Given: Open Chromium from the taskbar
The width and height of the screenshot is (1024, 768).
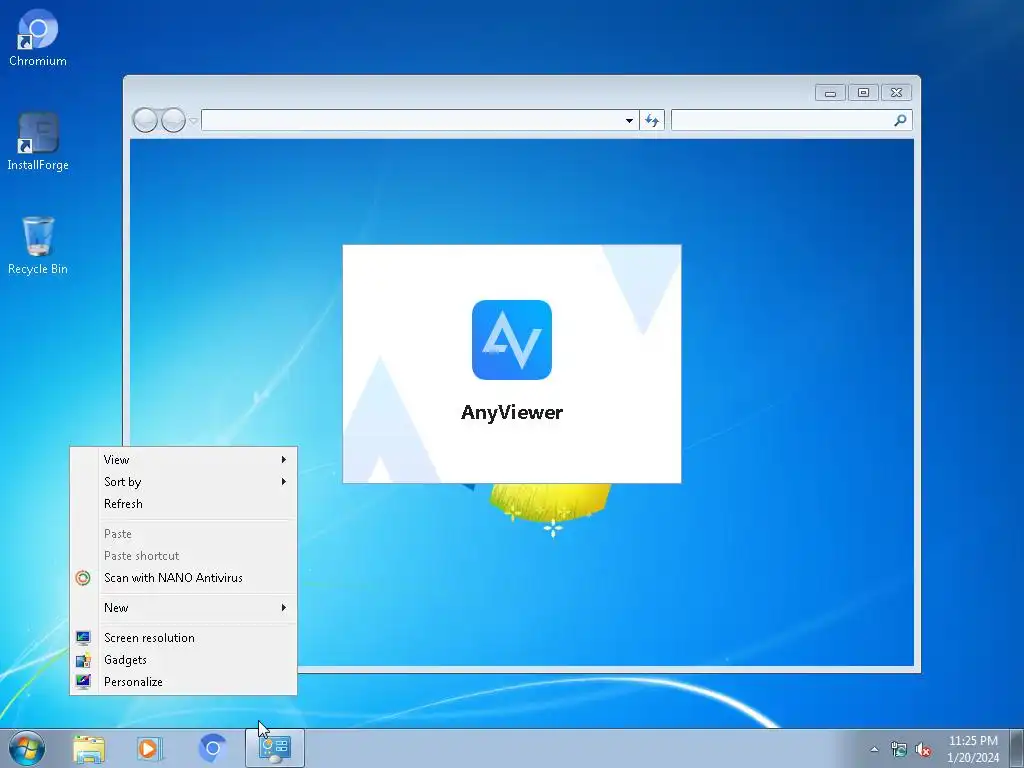Looking at the screenshot, I should [212, 748].
